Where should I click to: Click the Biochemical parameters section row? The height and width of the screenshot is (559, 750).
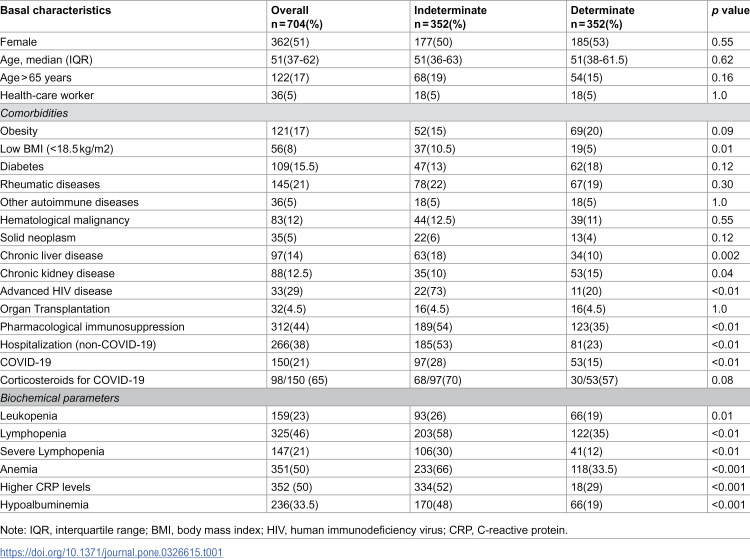tap(375, 398)
